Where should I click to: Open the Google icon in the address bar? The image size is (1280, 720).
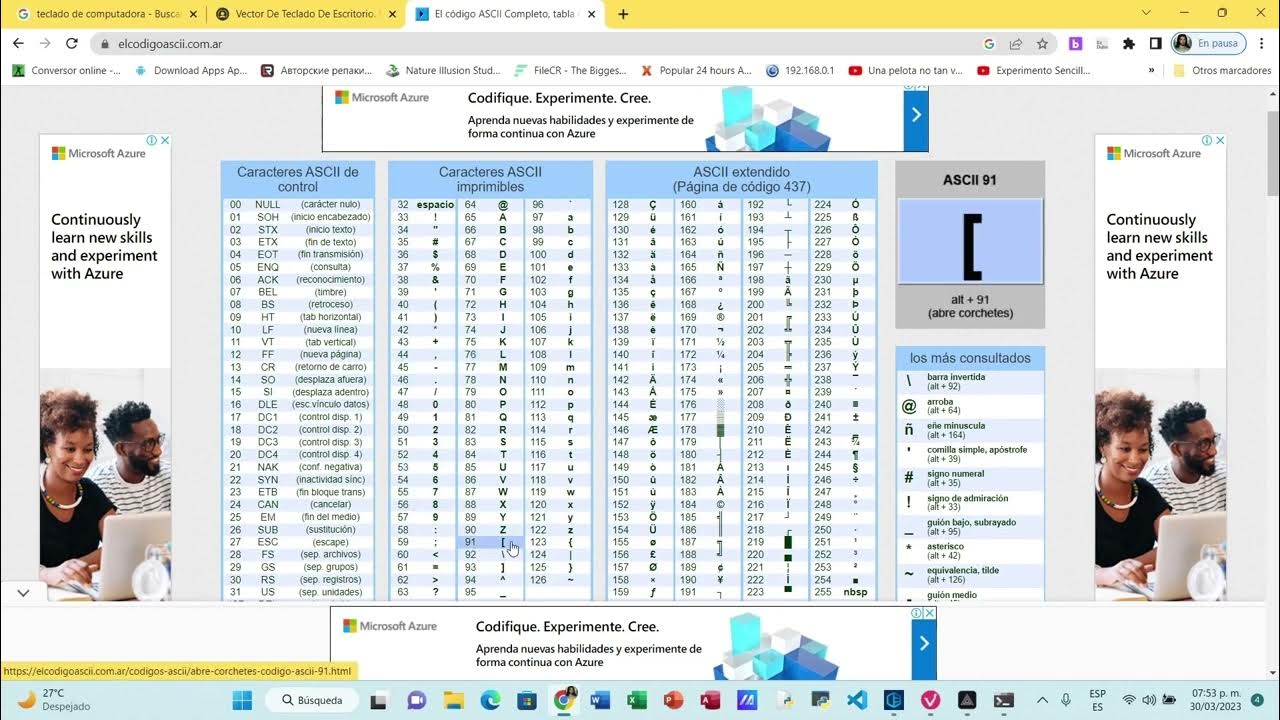(989, 44)
